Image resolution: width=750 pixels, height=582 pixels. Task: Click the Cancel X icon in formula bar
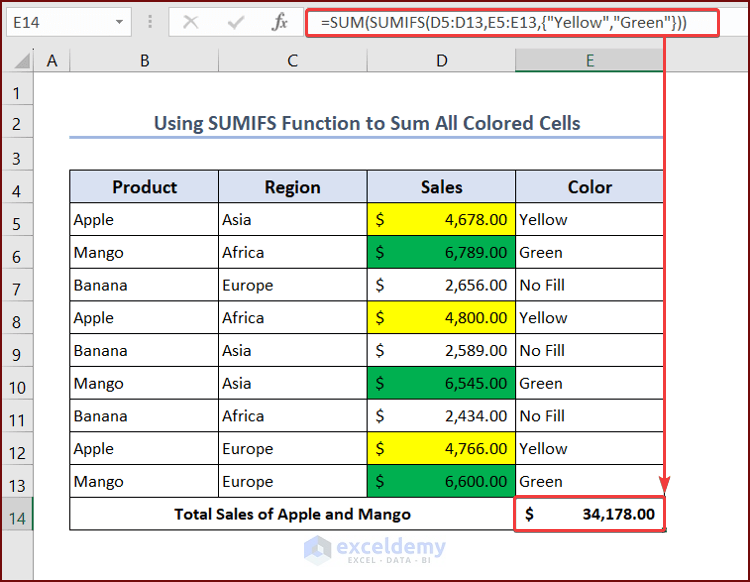click(x=191, y=22)
